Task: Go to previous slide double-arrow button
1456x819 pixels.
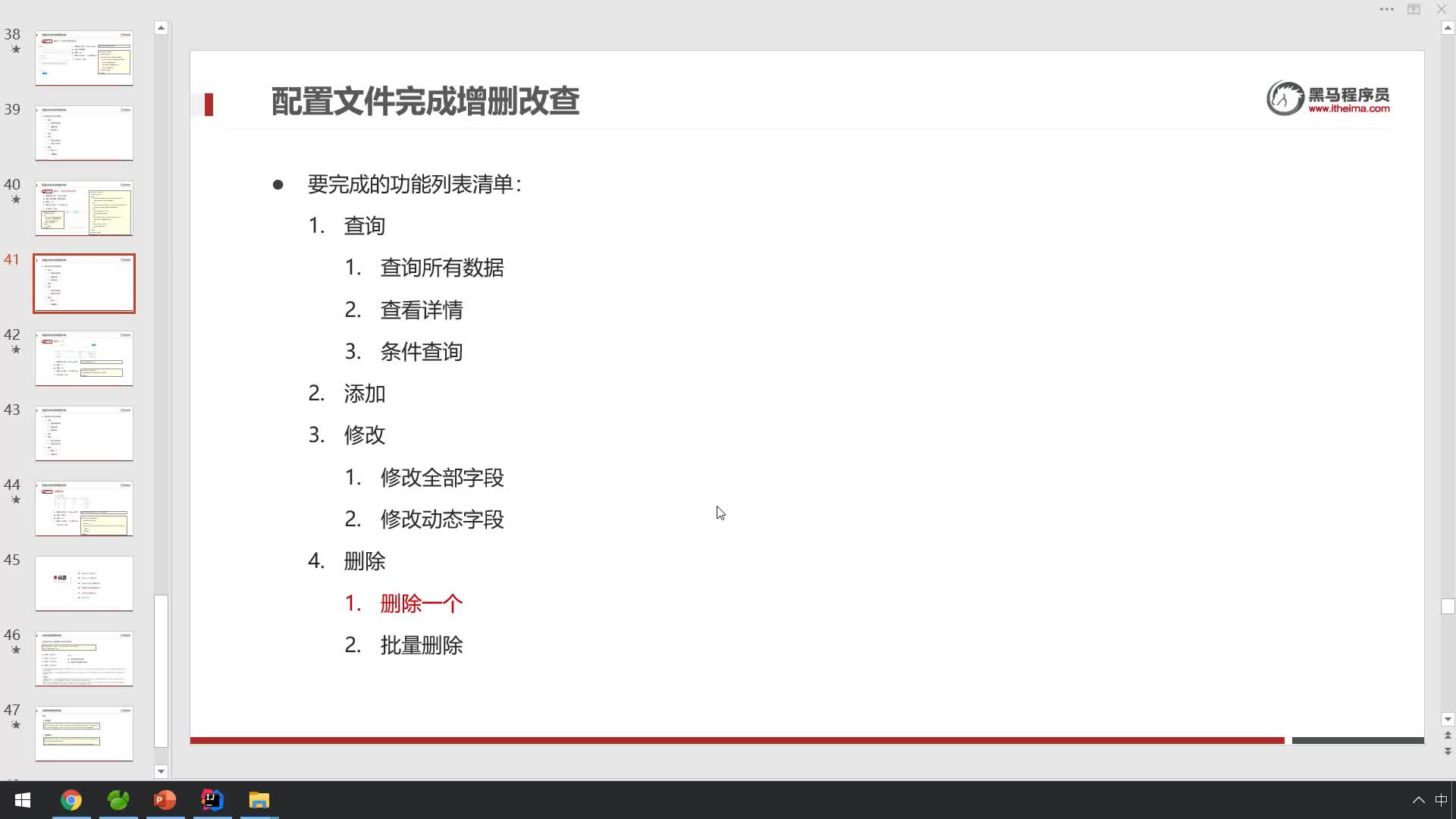Action: tap(1448, 736)
